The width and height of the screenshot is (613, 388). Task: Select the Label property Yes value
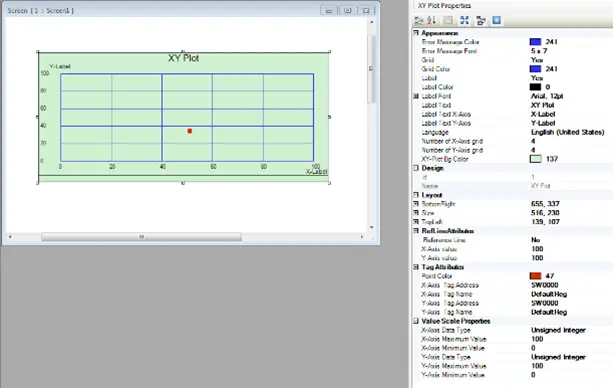tap(537, 78)
